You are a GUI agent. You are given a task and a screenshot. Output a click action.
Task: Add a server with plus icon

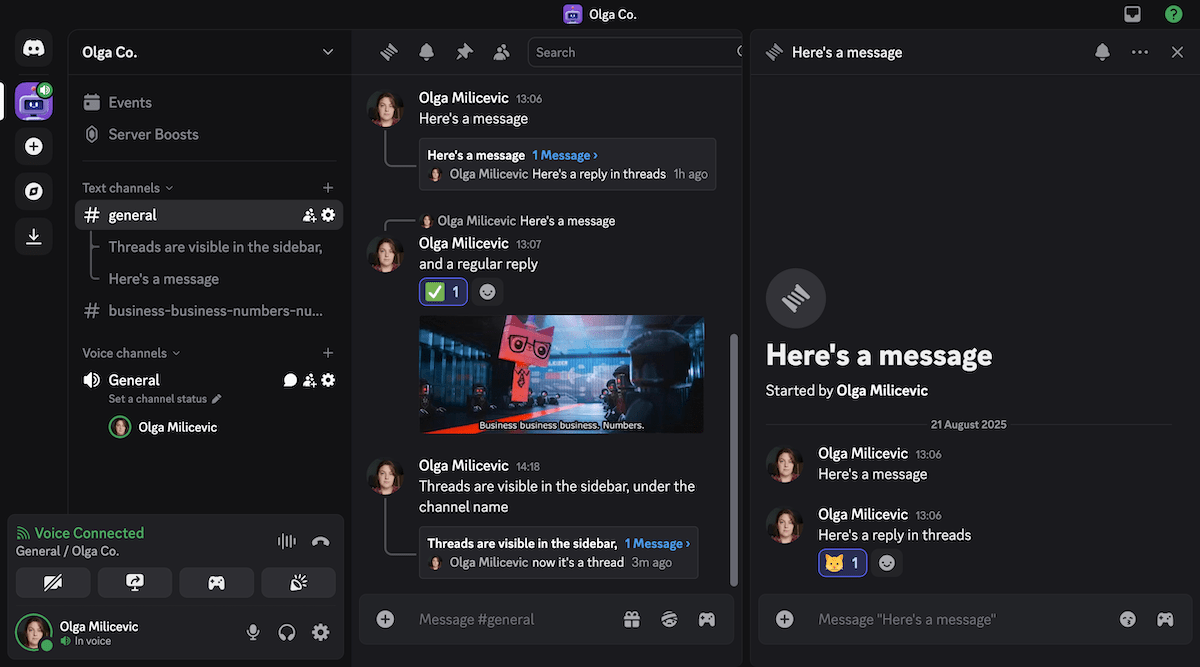click(34, 146)
